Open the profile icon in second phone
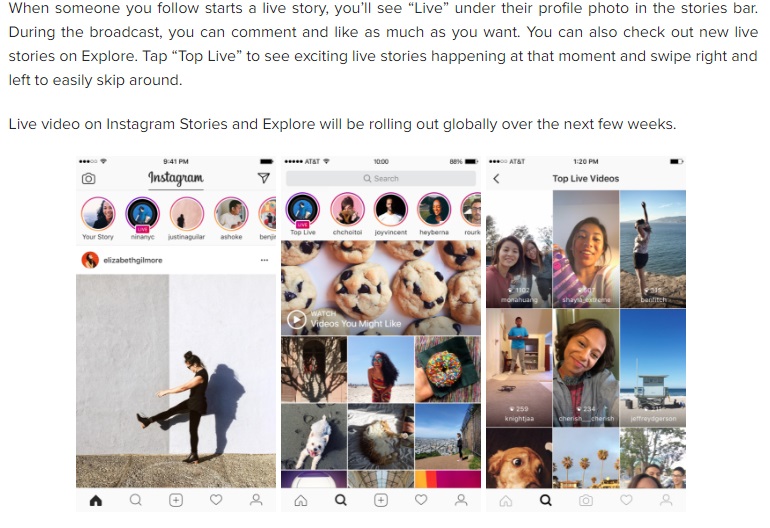 point(461,500)
